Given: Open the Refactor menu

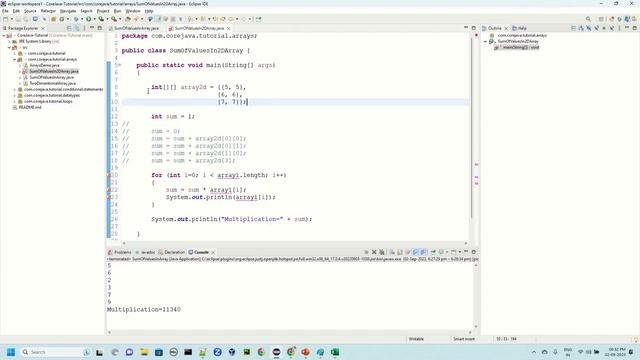Looking at the screenshot, I should click(x=48, y=11).
